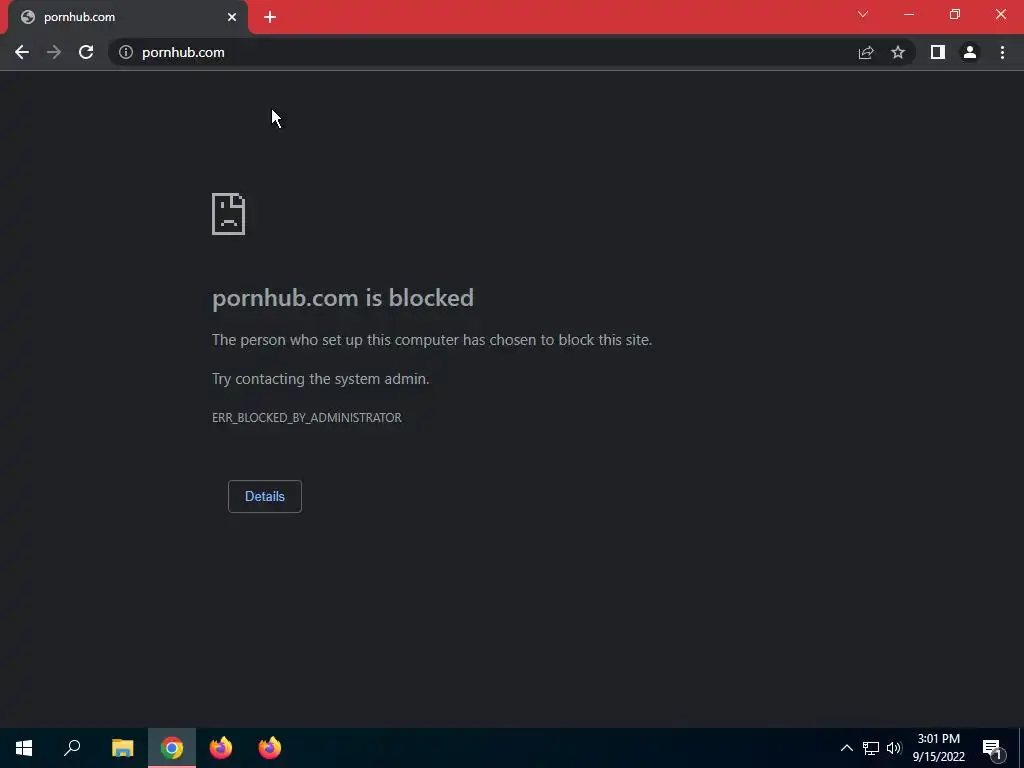Click the Chrome taskbar icon
This screenshot has height=768, width=1024.
coord(172,748)
